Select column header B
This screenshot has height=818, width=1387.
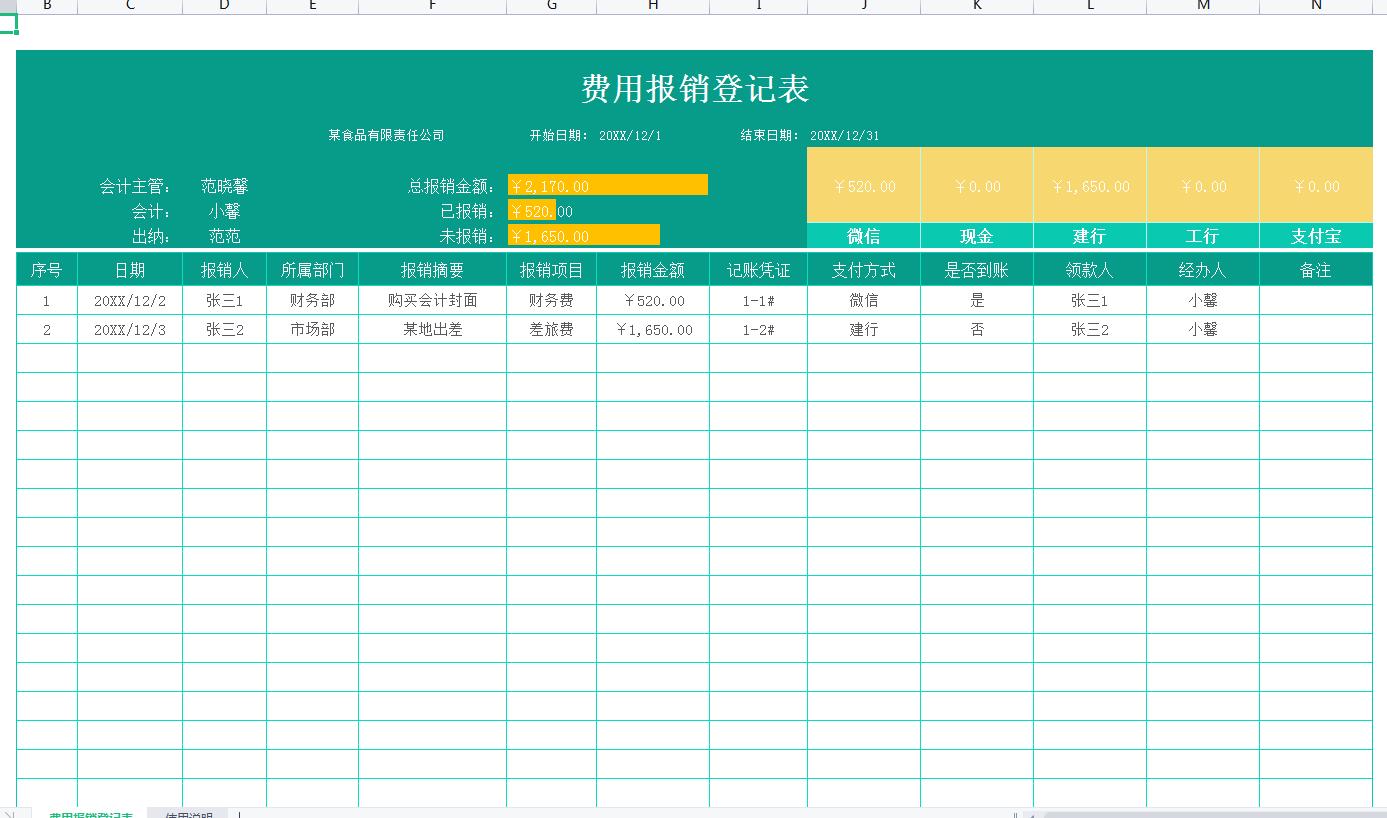46,7
